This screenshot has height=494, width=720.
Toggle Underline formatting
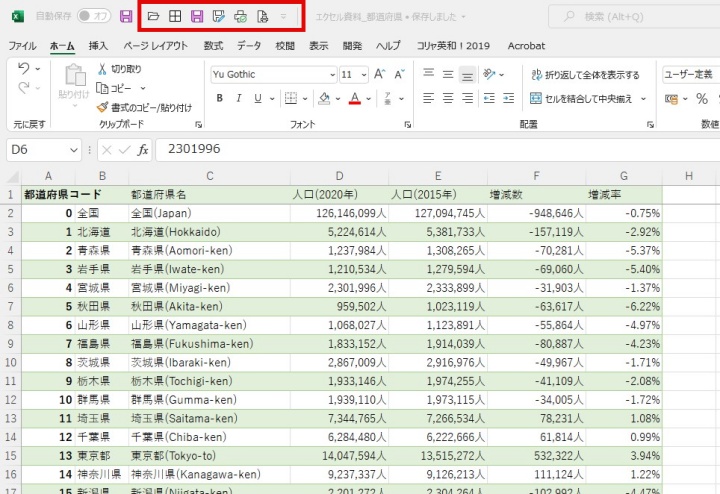point(258,98)
